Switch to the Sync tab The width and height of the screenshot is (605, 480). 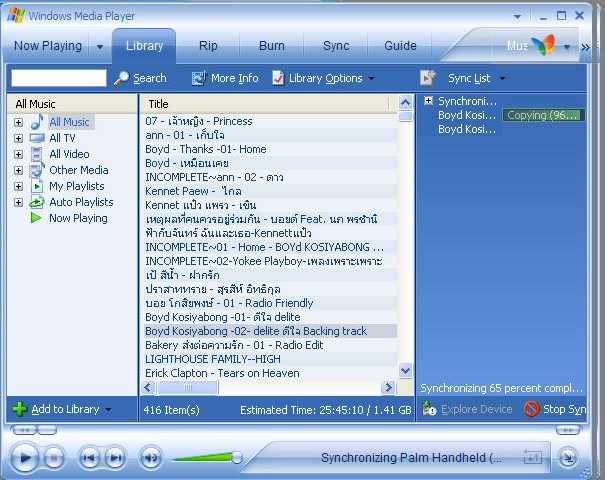[336, 46]
